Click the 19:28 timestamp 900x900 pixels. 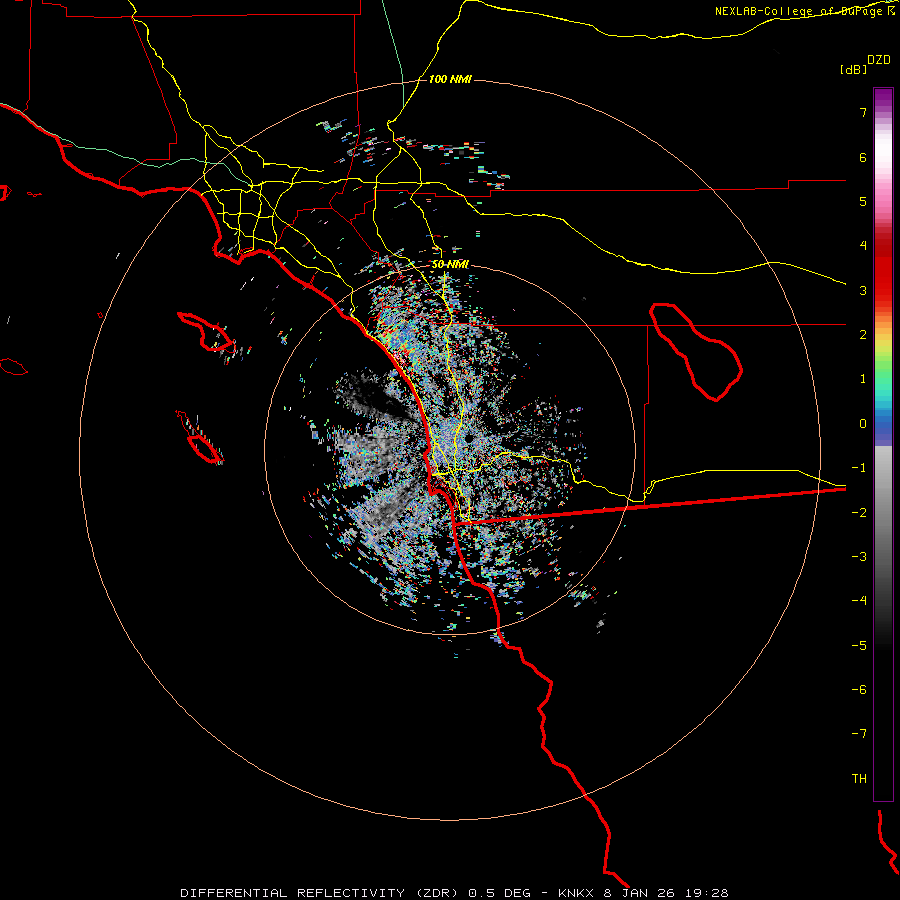click(x=707, y=893)
